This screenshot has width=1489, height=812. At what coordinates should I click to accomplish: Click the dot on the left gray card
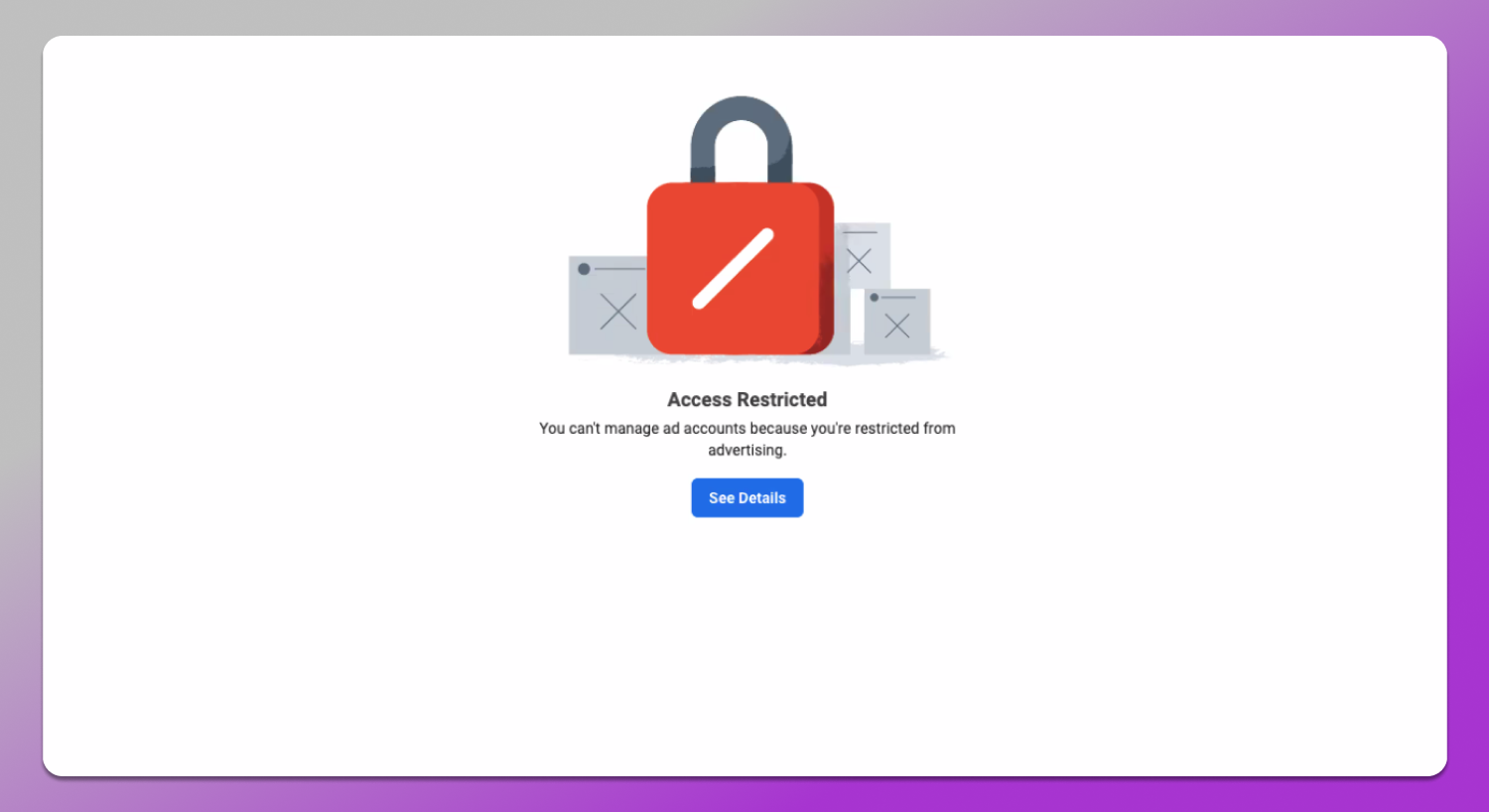click(584, 269)
